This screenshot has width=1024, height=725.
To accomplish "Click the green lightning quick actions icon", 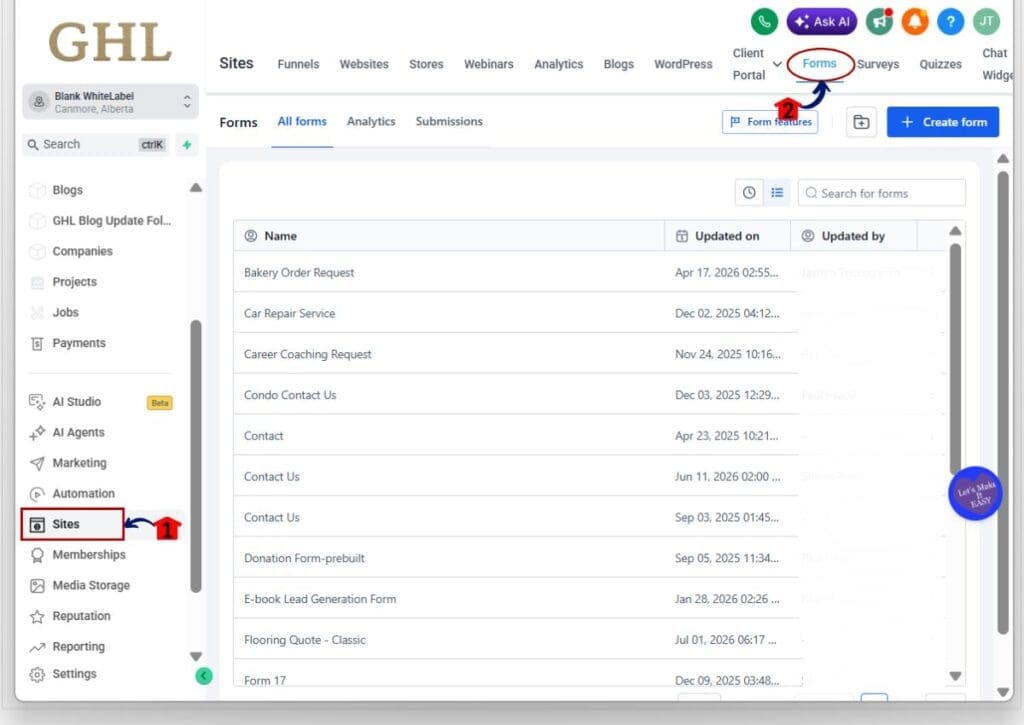I will pos(187,144).
